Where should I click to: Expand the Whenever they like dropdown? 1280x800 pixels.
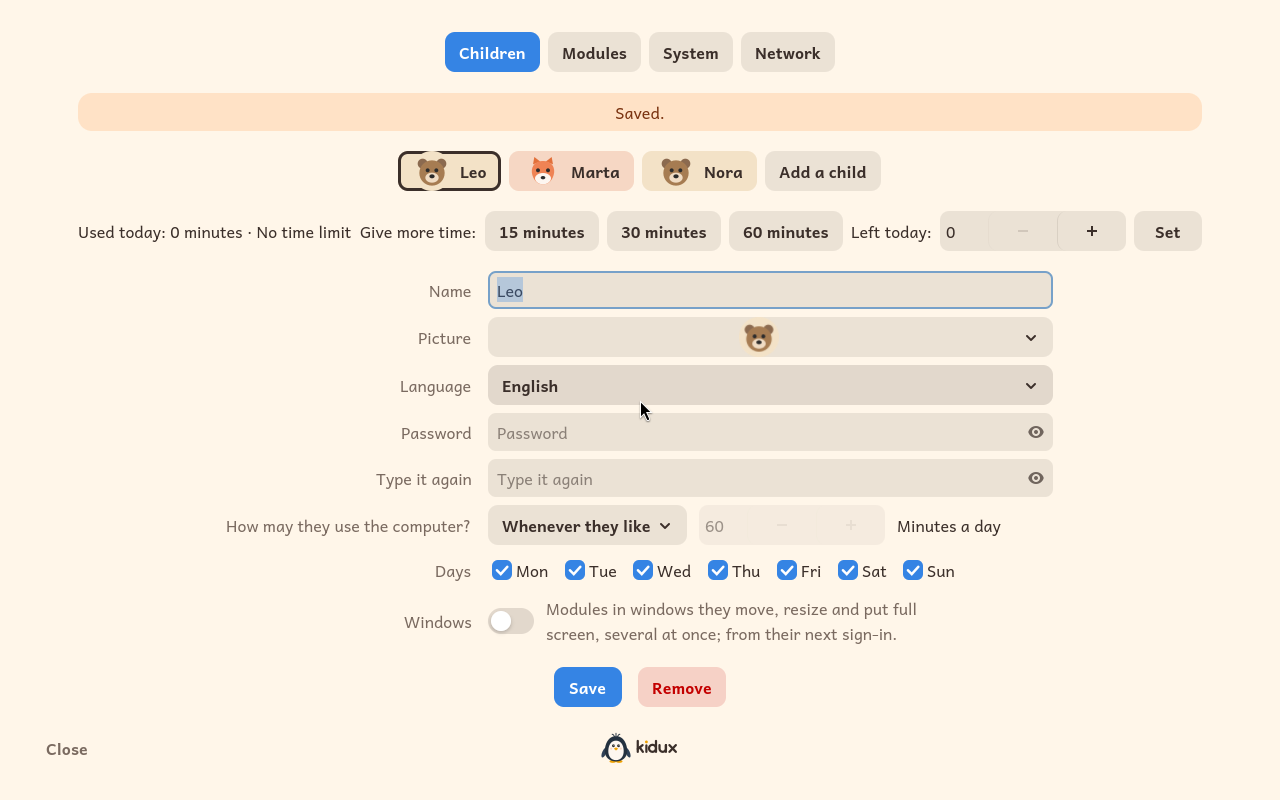click(x=587, y=525)
